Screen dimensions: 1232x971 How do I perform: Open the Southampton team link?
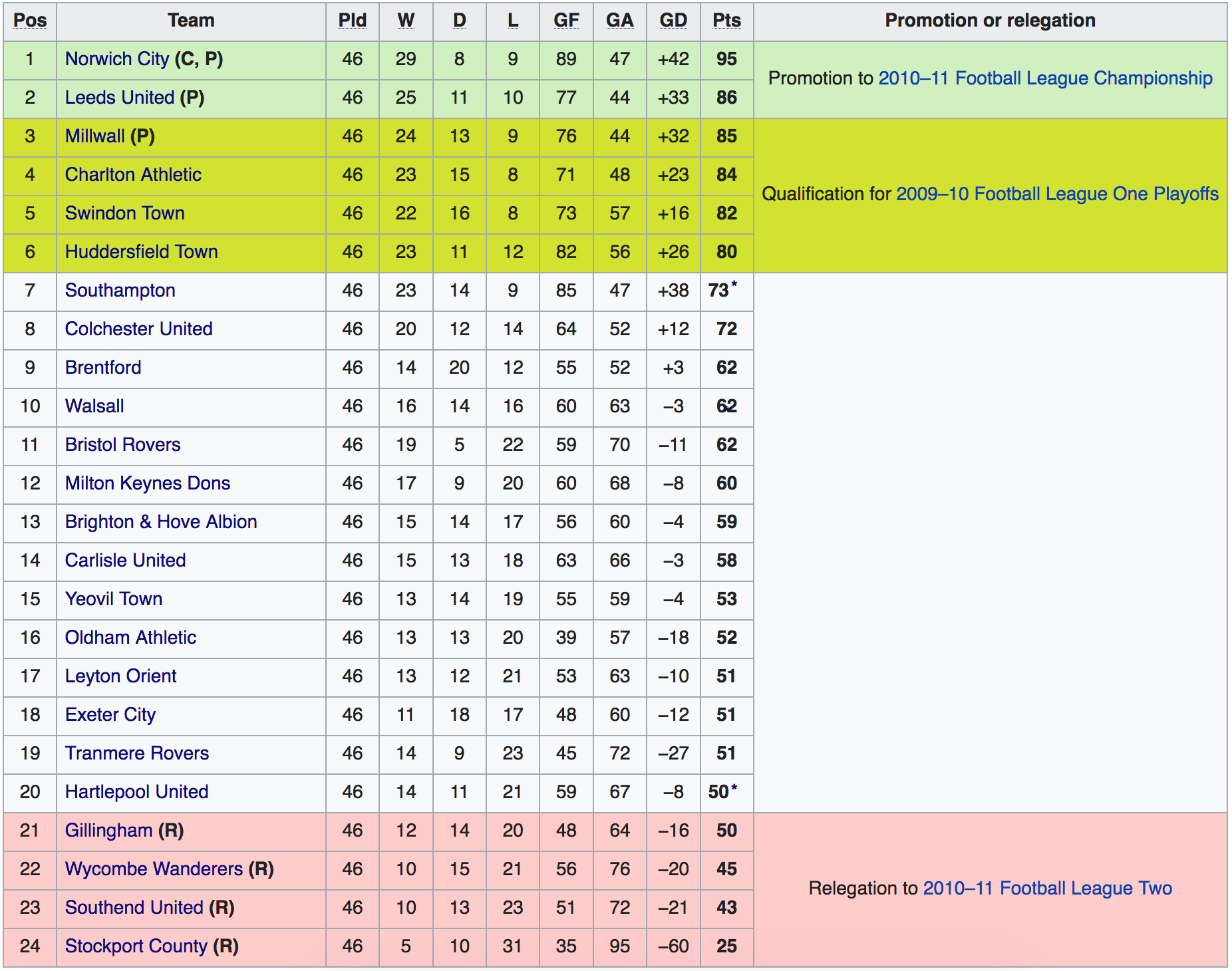(x=120, y=291)
